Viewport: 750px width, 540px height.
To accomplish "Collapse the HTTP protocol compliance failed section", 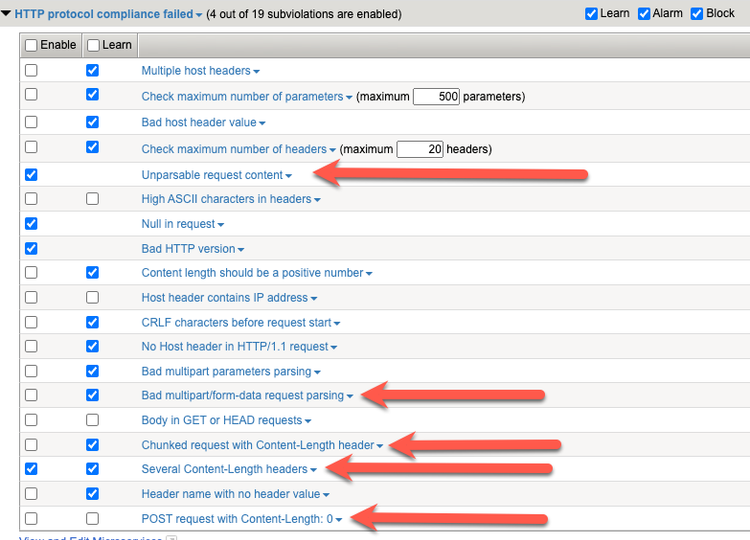I will [x=6, y=15].
